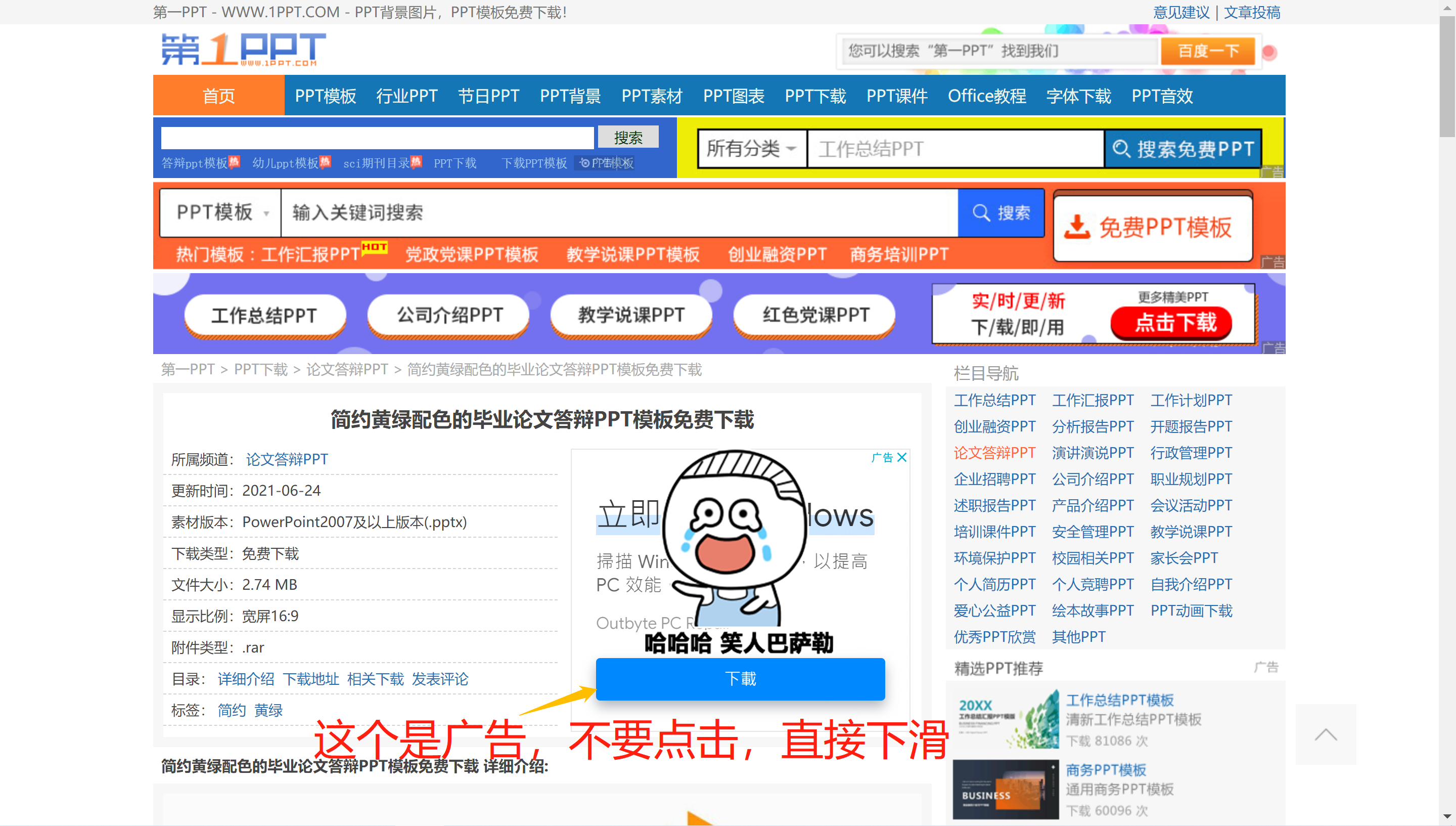Close the advertisement using the X icon

click(902, 457)
